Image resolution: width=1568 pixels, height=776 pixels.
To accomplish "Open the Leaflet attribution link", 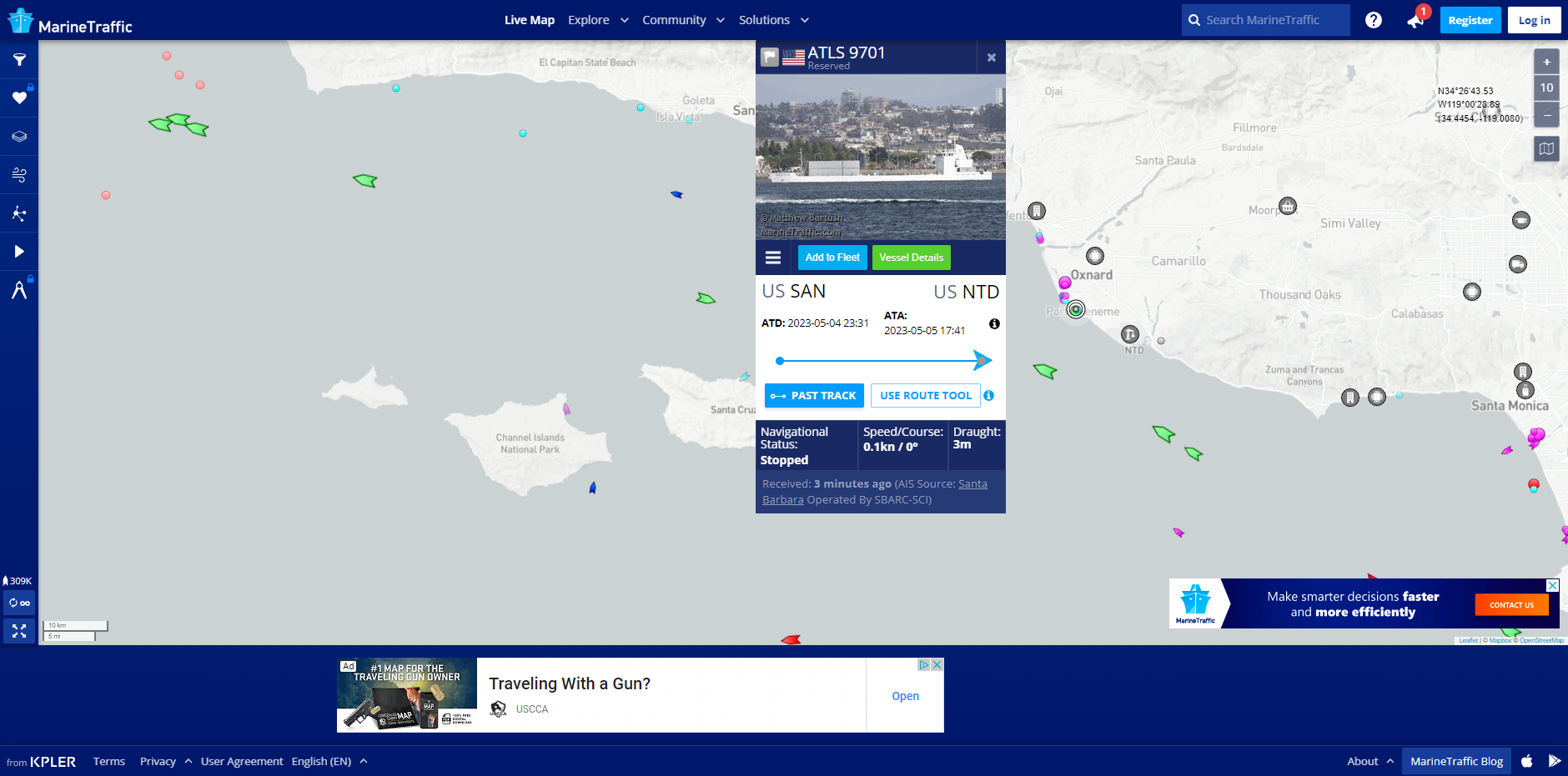I will (x=1468, y=640).
